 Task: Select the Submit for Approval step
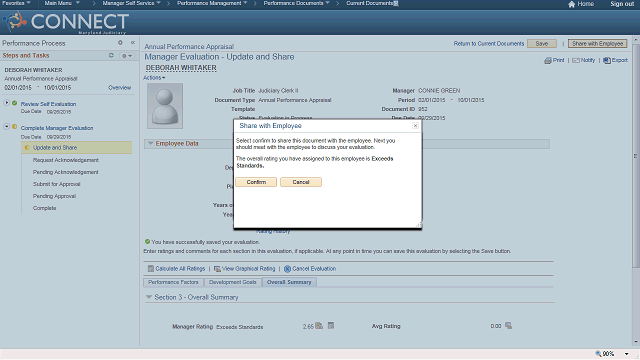56,184
